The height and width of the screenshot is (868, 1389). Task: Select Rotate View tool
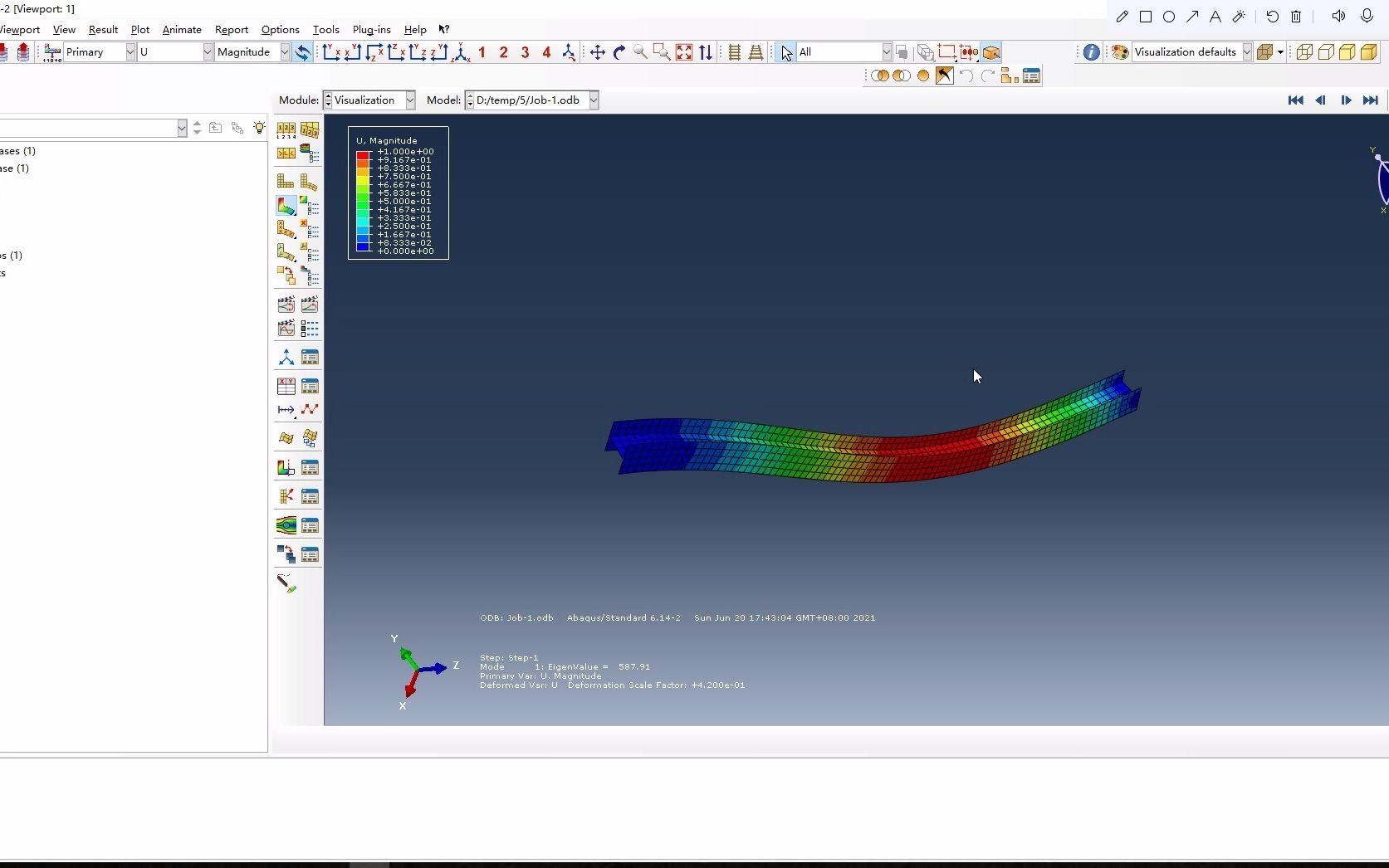click(619, 52)
